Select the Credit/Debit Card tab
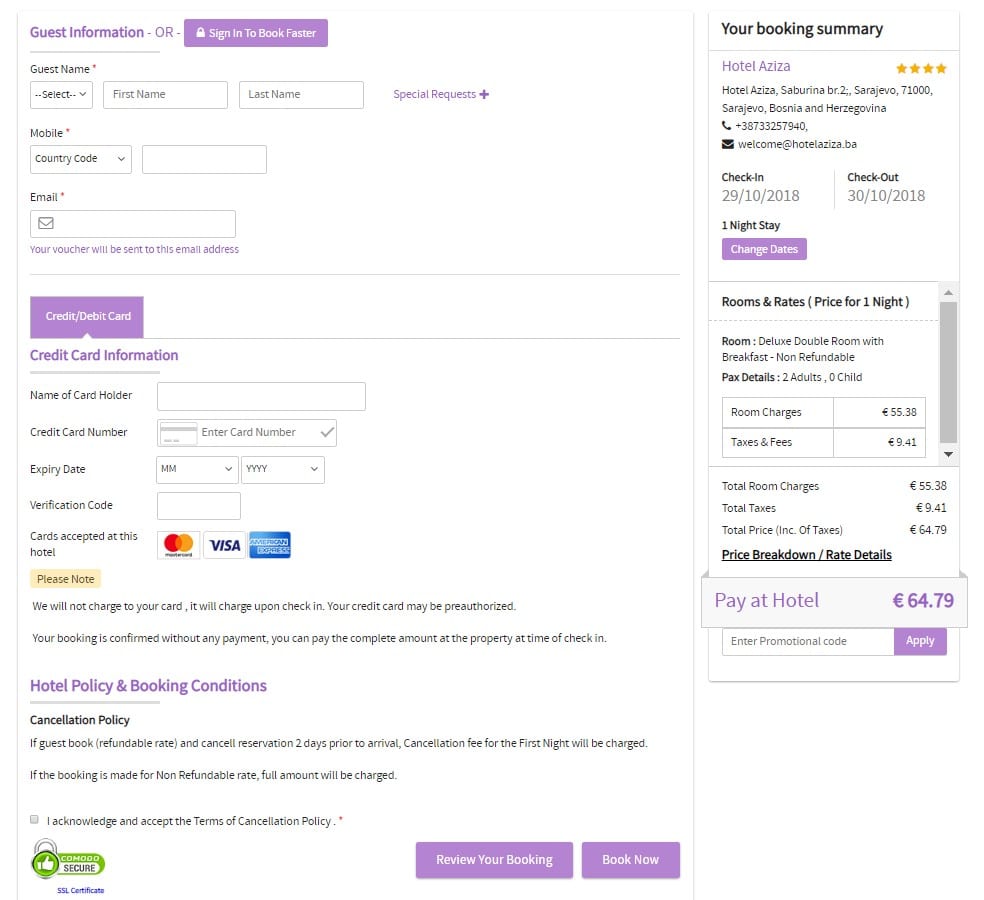Image resolution: width=984 pixels, height=900 pixels. [x=87, y=316]
